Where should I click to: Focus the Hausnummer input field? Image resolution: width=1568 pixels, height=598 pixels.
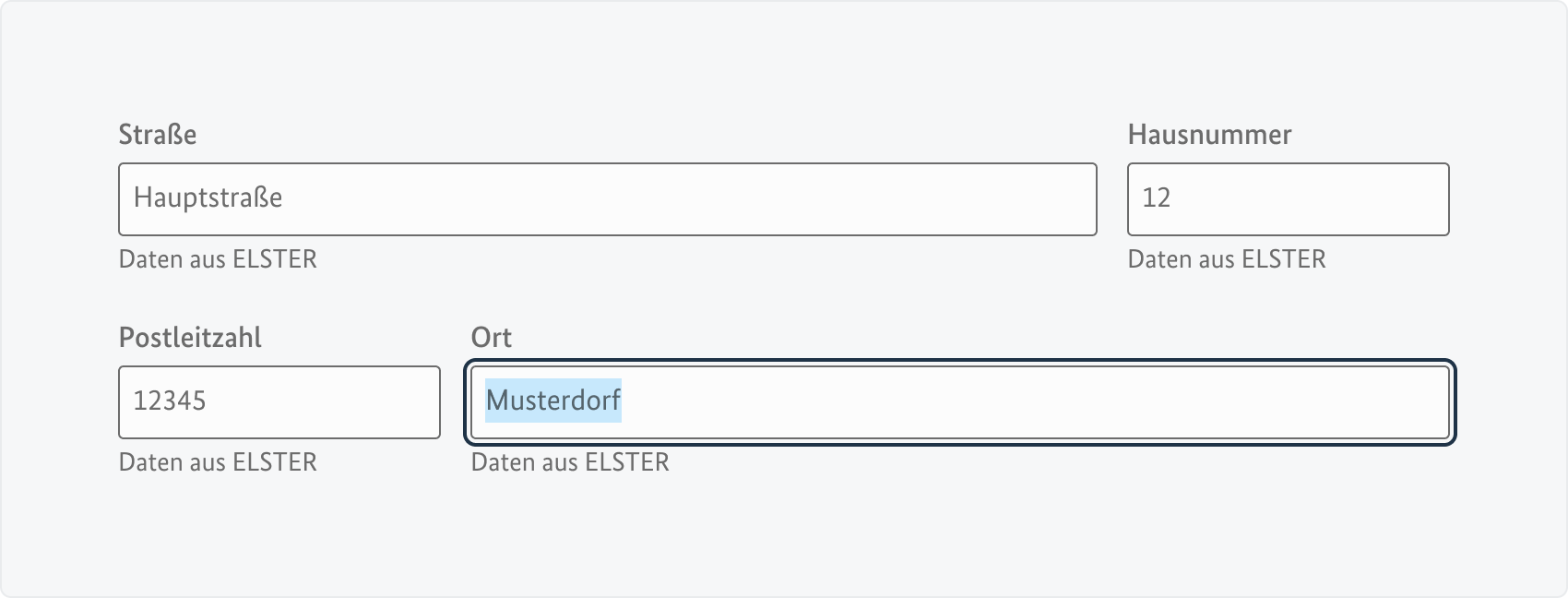pyautogui.click(x=1288, y=199)
